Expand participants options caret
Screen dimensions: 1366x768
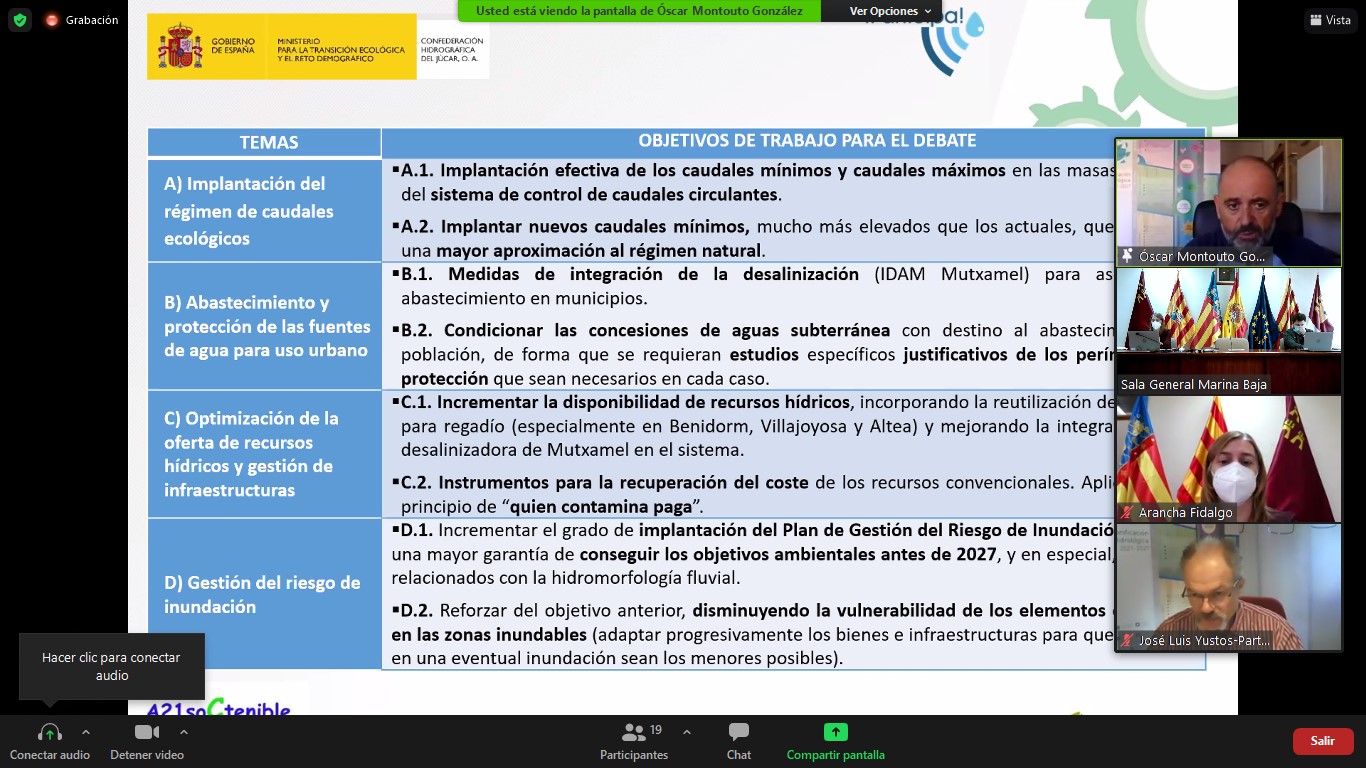pyautogui.click(x=686, y=732)
